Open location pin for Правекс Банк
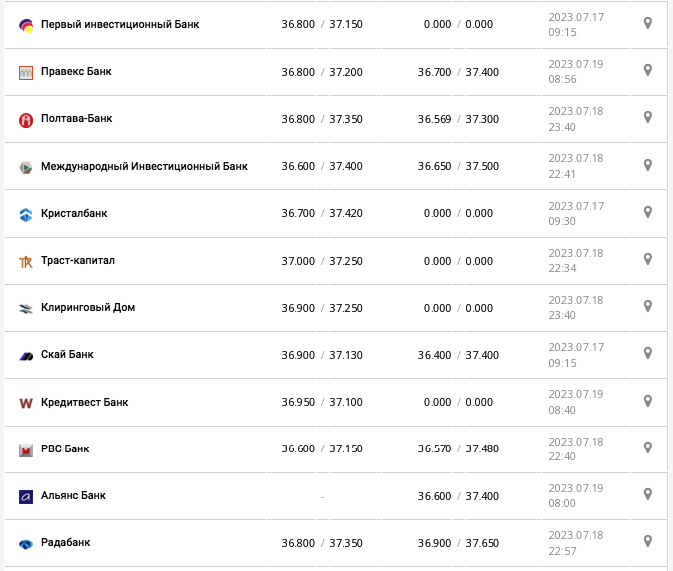Screen dimensions: 673x571 [x=648, y=70]
